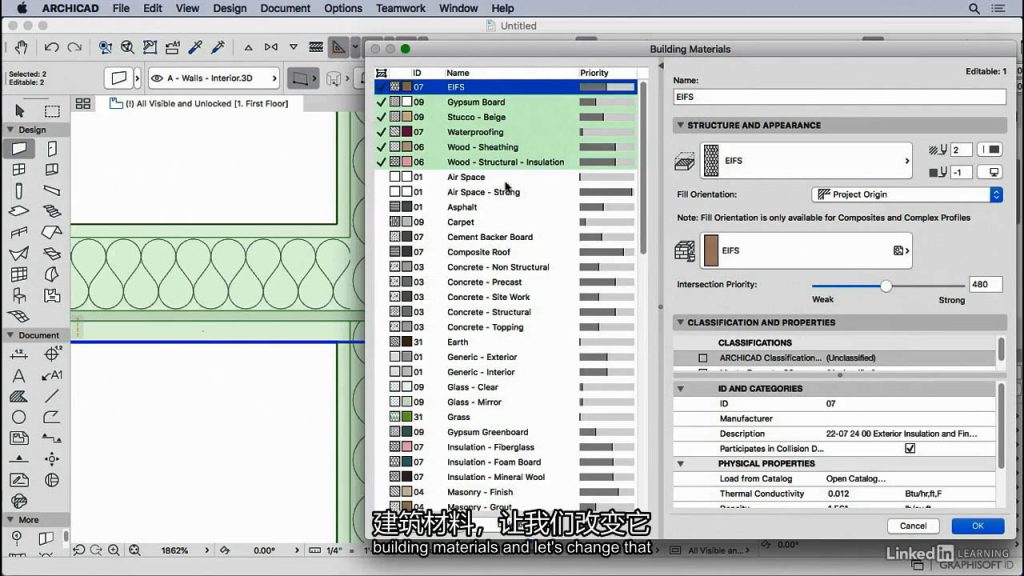The image size is (1024, 576).
Task: Open the Document menu
Action: (285, 8)
